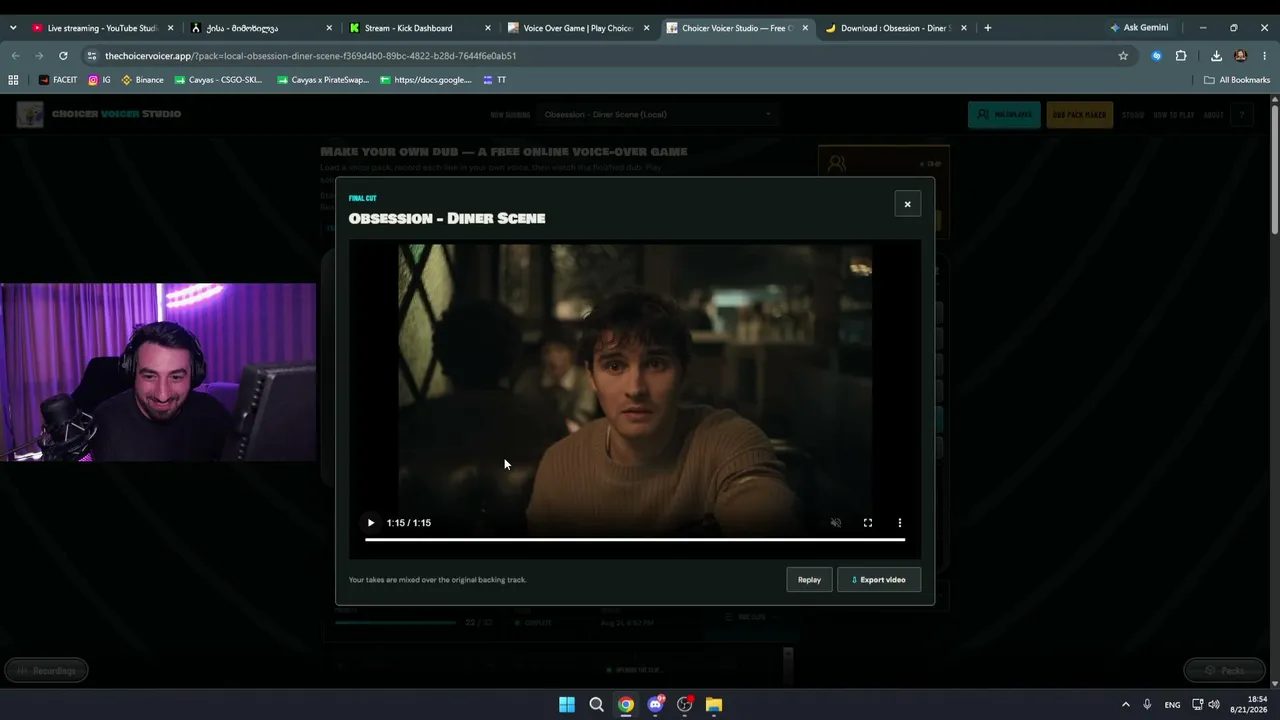Open the network status tray icon
Viewport: 1280px width, 720px height.
pyautogui.click(x=1197, y=705)
